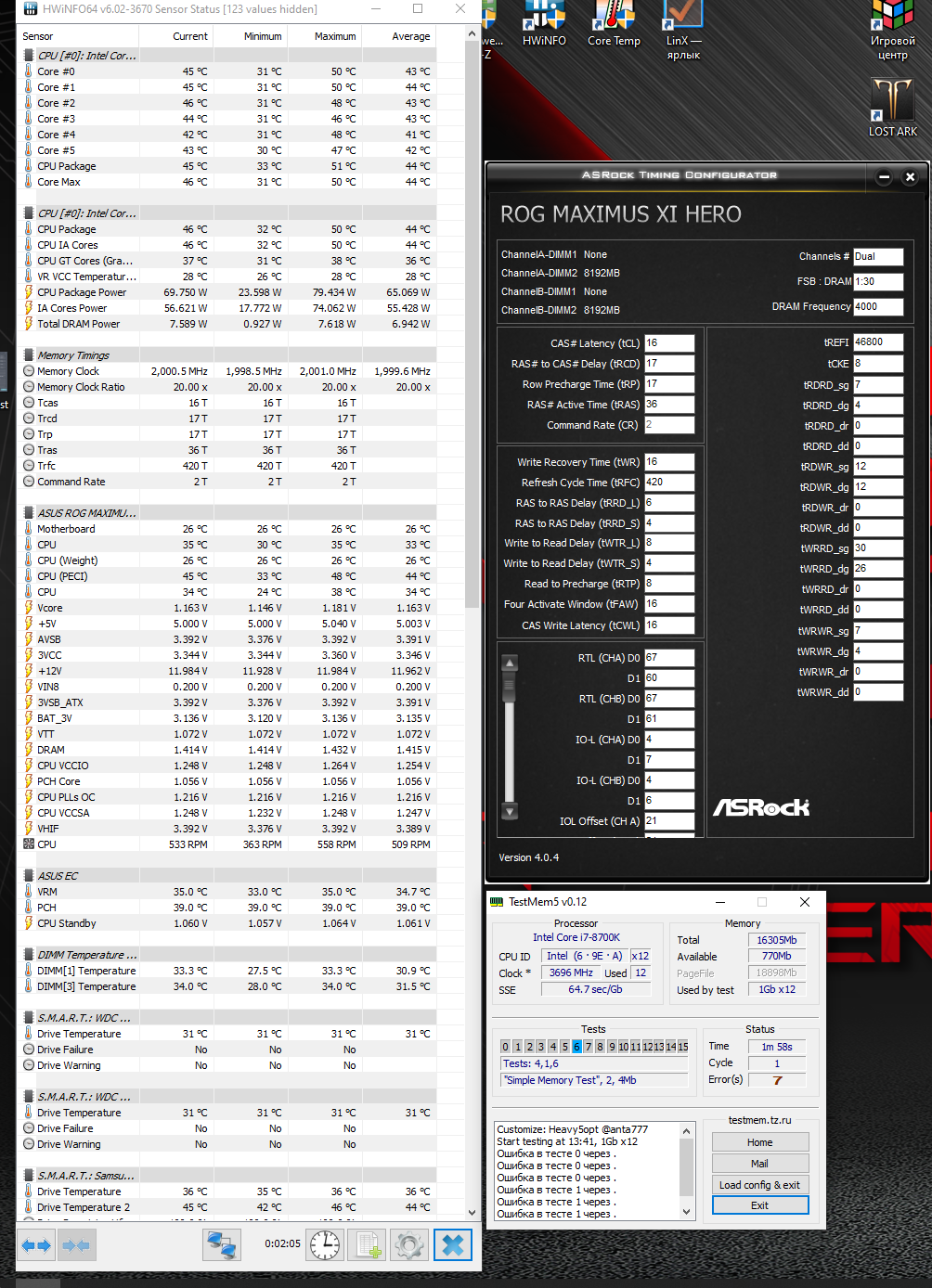932x1288 pixels.
Task: Click HWiNFO sensor list scrollbar down arrow
Action: click(472, 1213)
